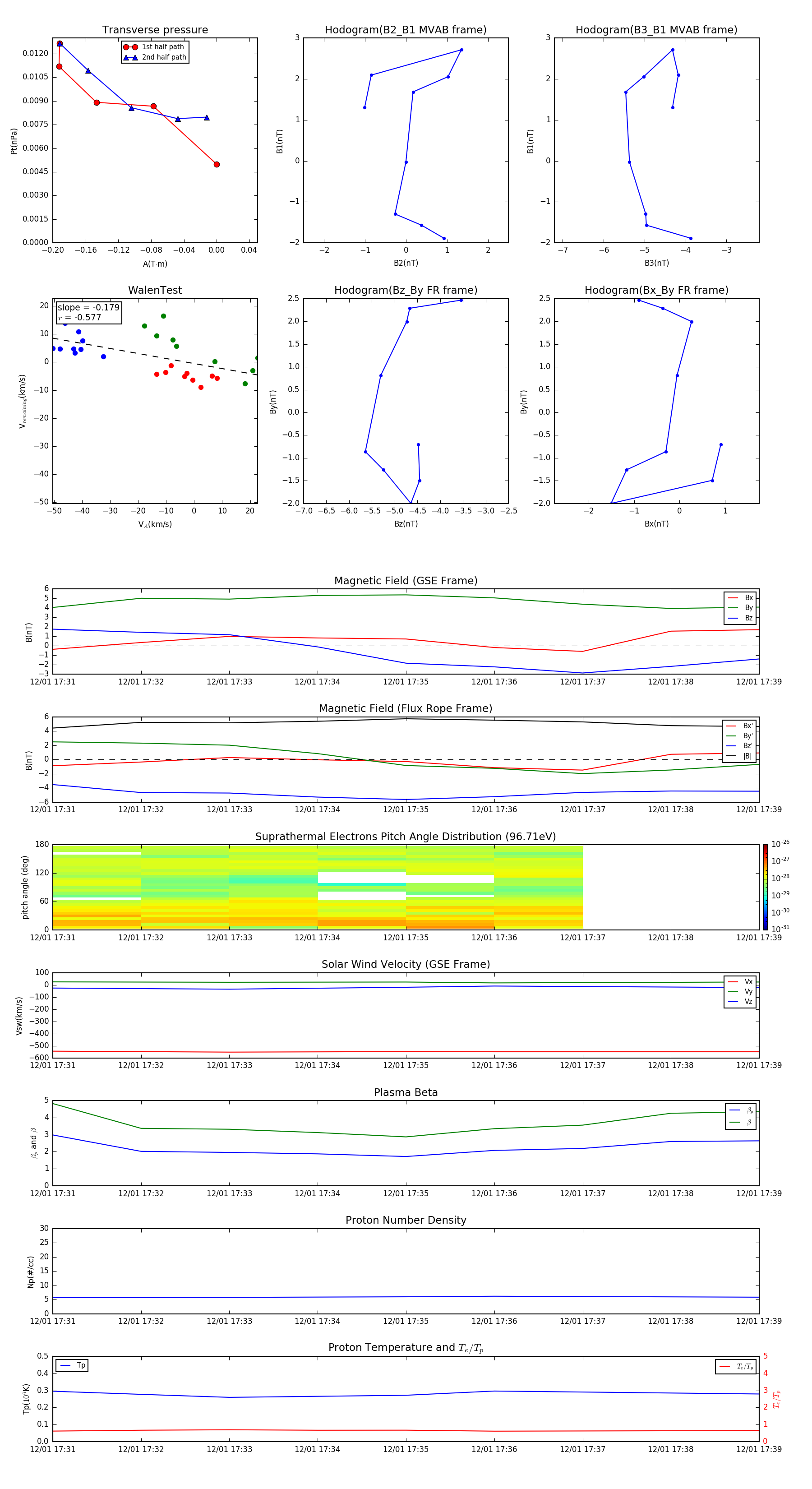Click the "B3(nT)" x-axis label
The width and height of the screenshot is (812, 1489).
[x=656, y=264]
